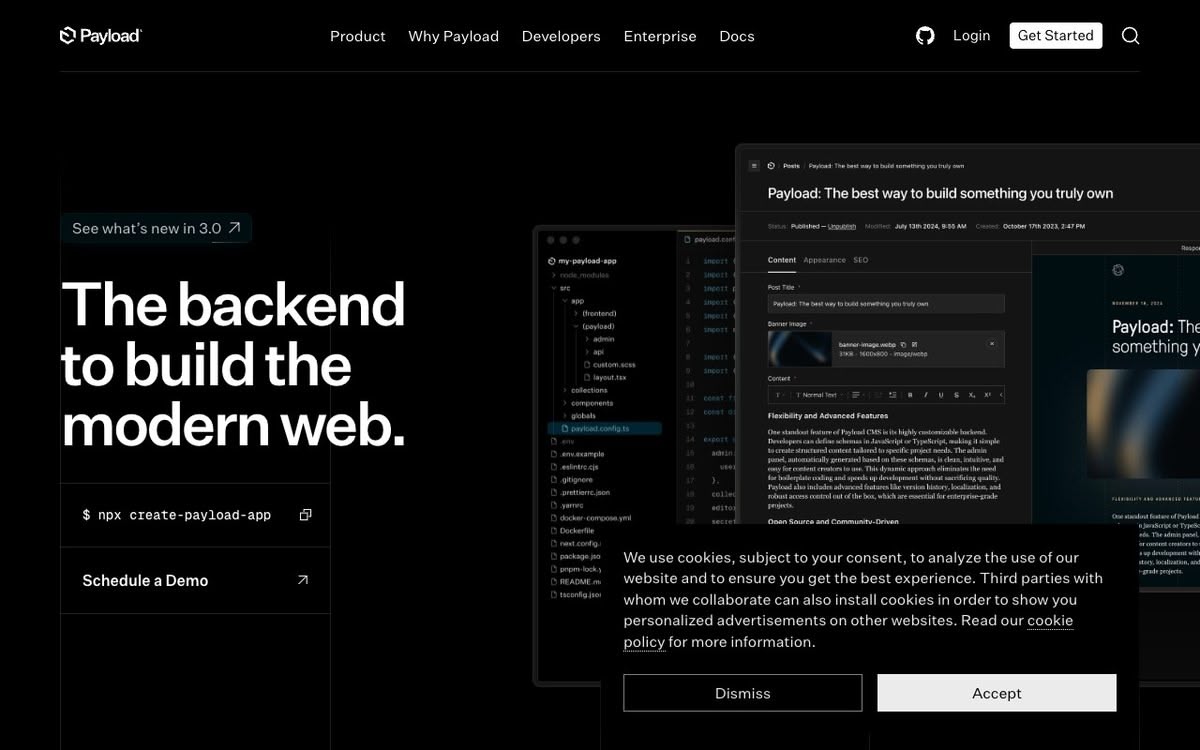
Task: Open the Docs link
Action: click(737, 36)
